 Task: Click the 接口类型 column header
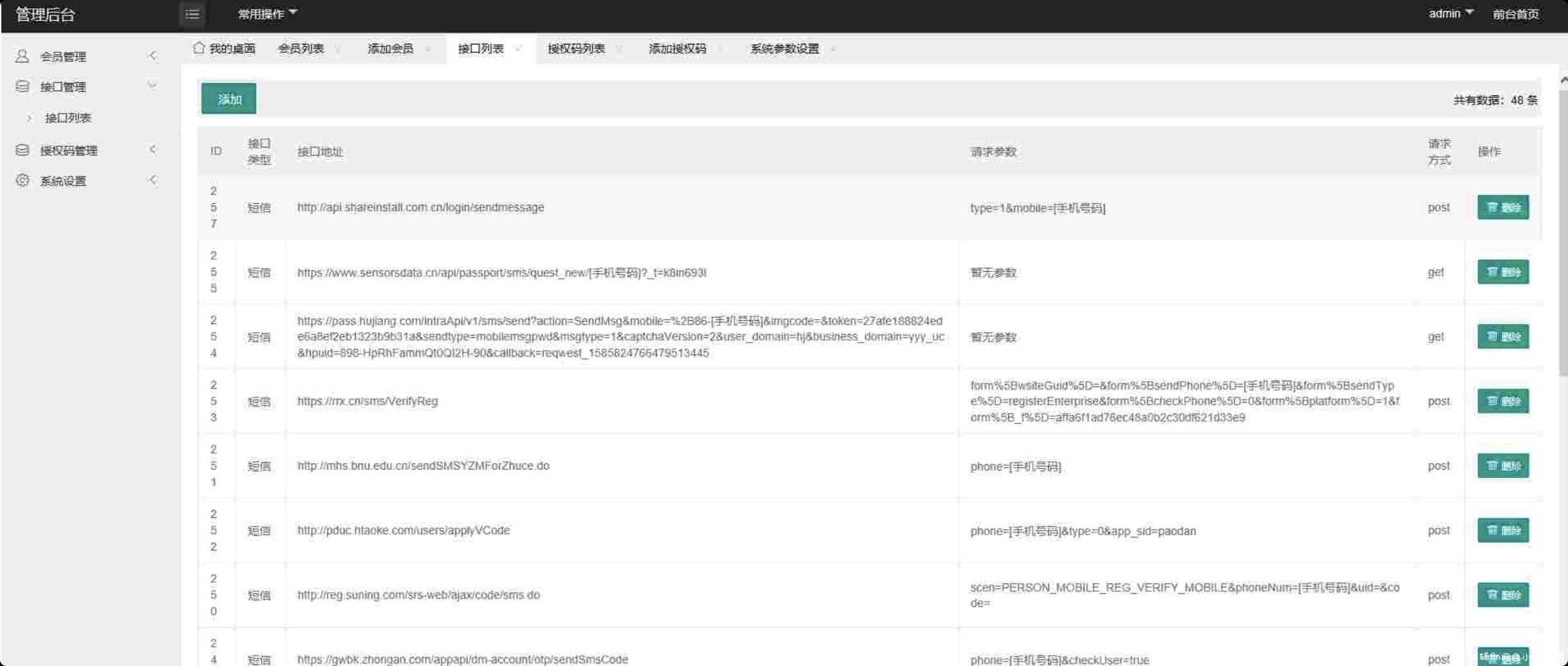coord(259,151)
